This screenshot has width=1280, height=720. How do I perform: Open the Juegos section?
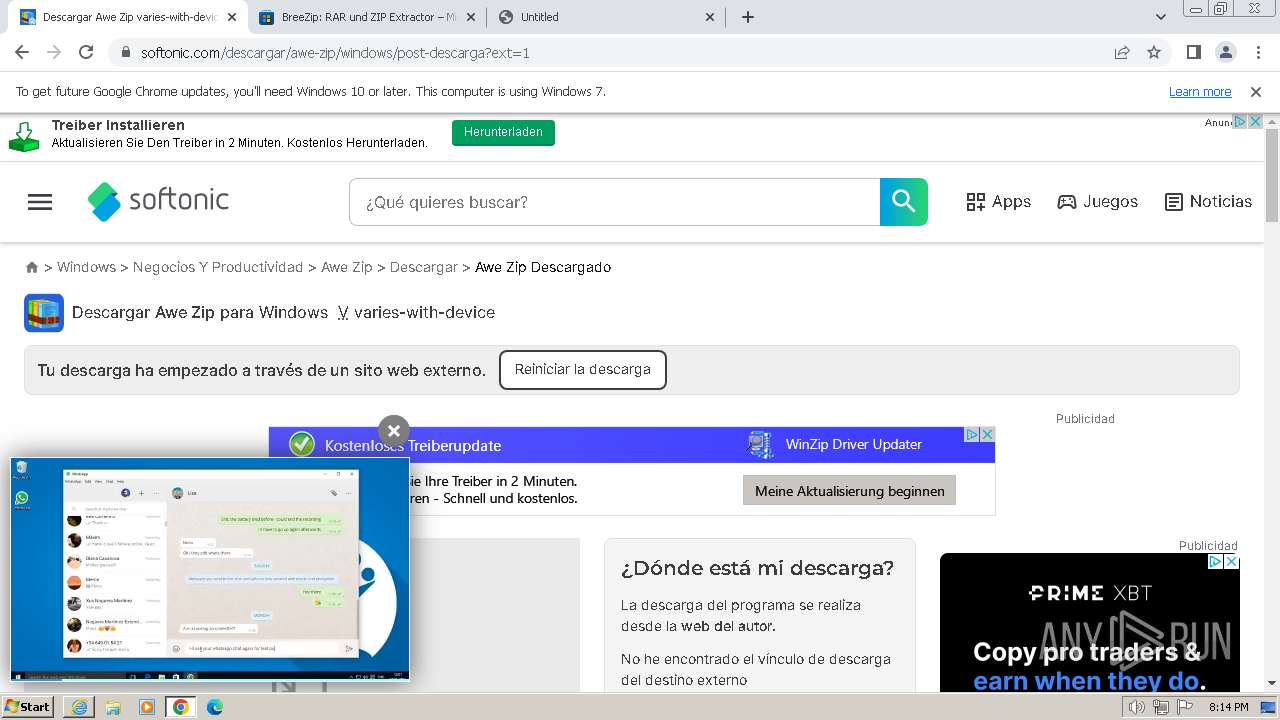(1097, 202)
